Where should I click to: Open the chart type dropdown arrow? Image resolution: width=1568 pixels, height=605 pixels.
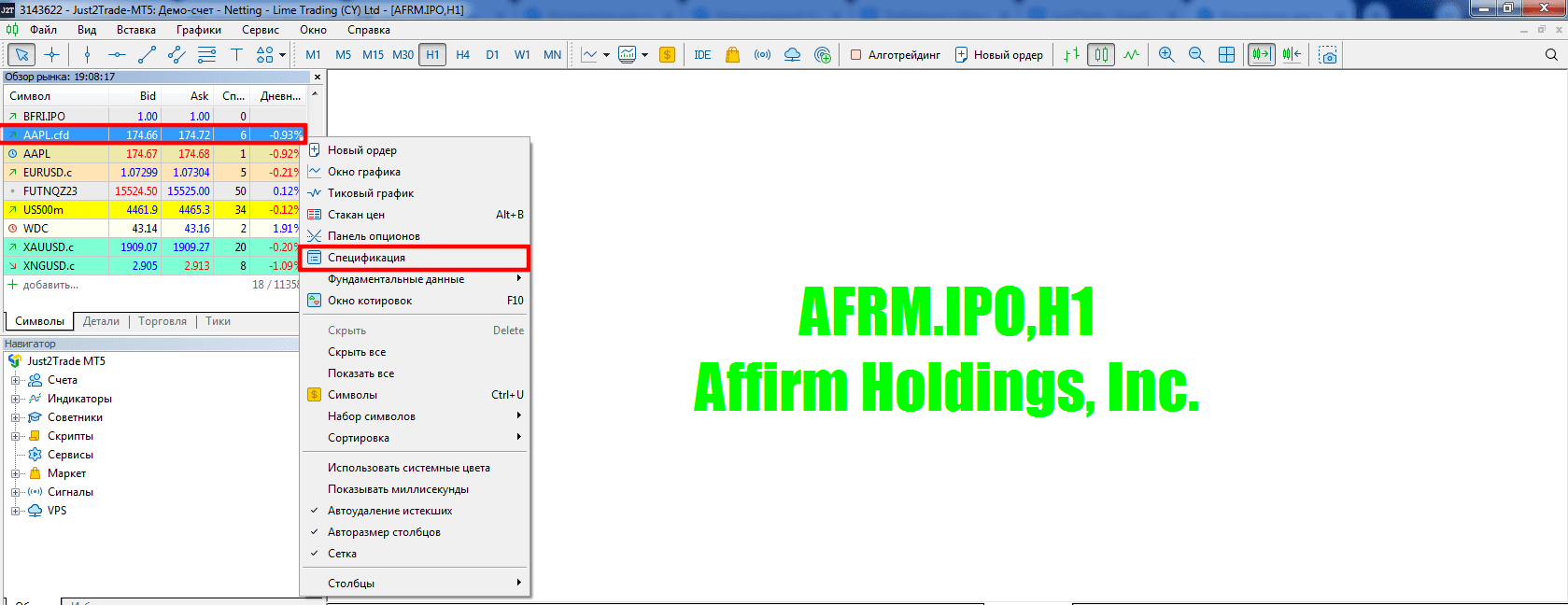[x=606, y=55]
